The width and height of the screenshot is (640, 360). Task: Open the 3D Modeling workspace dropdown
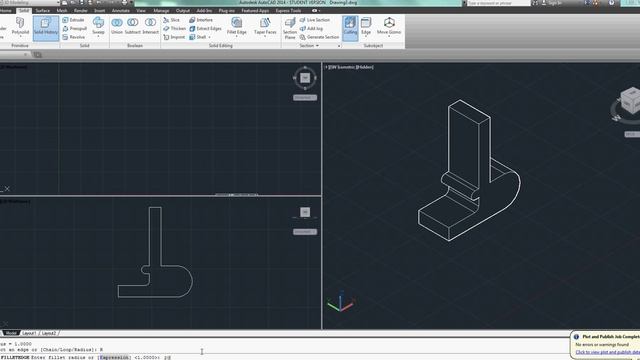click(29, 3)
